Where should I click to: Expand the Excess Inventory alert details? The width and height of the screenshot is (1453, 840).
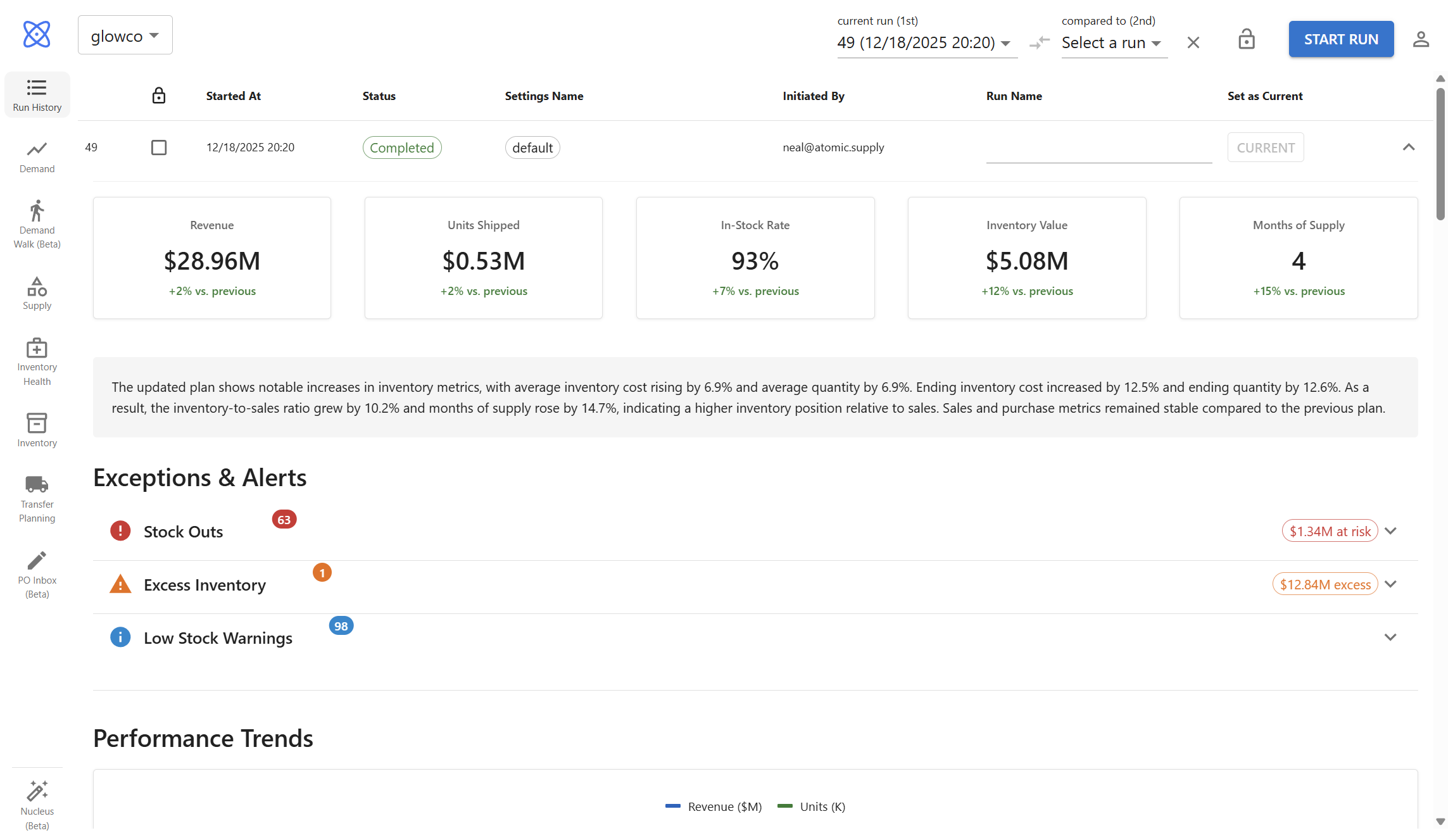click(1390, 584)
